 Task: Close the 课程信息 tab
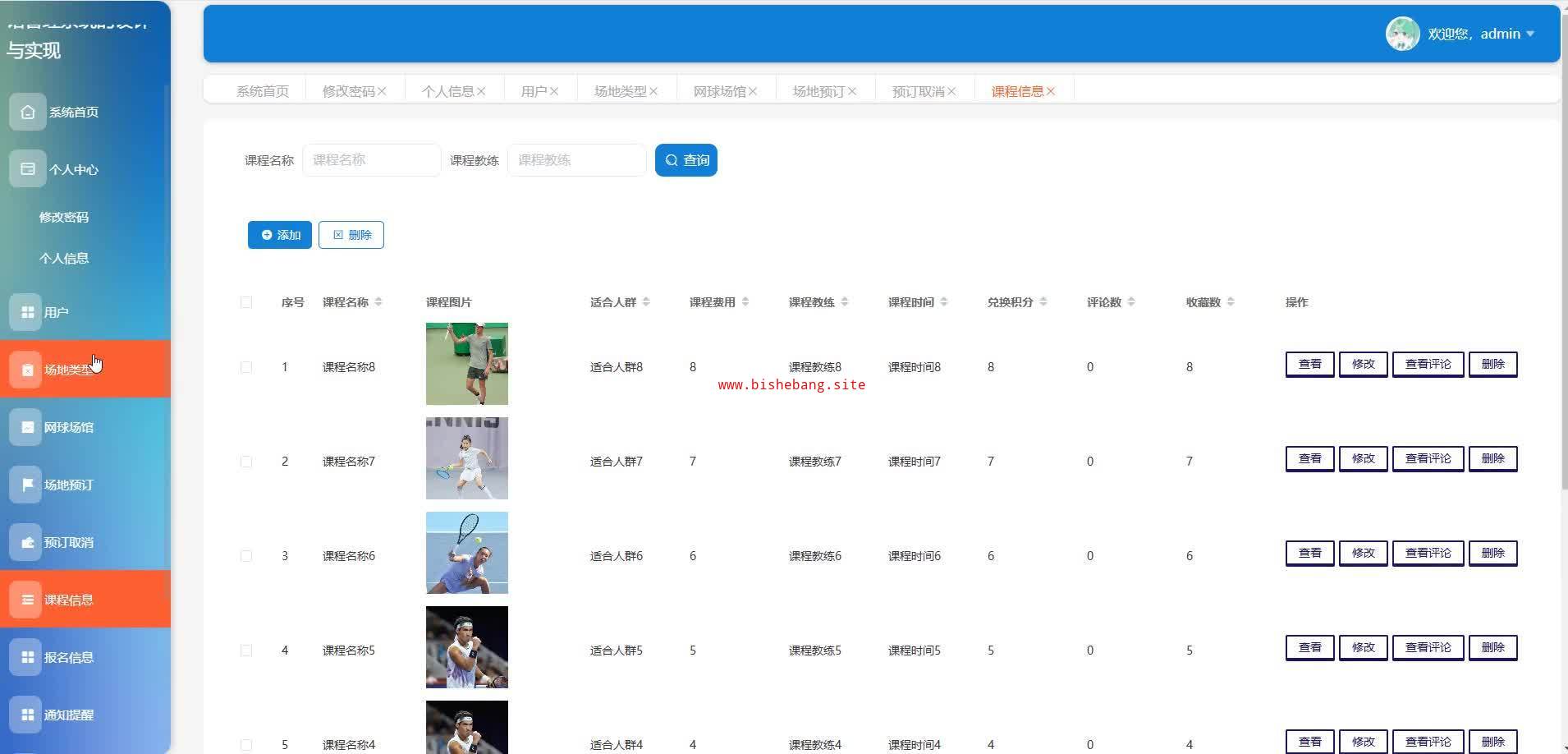tap(1051, 91)
